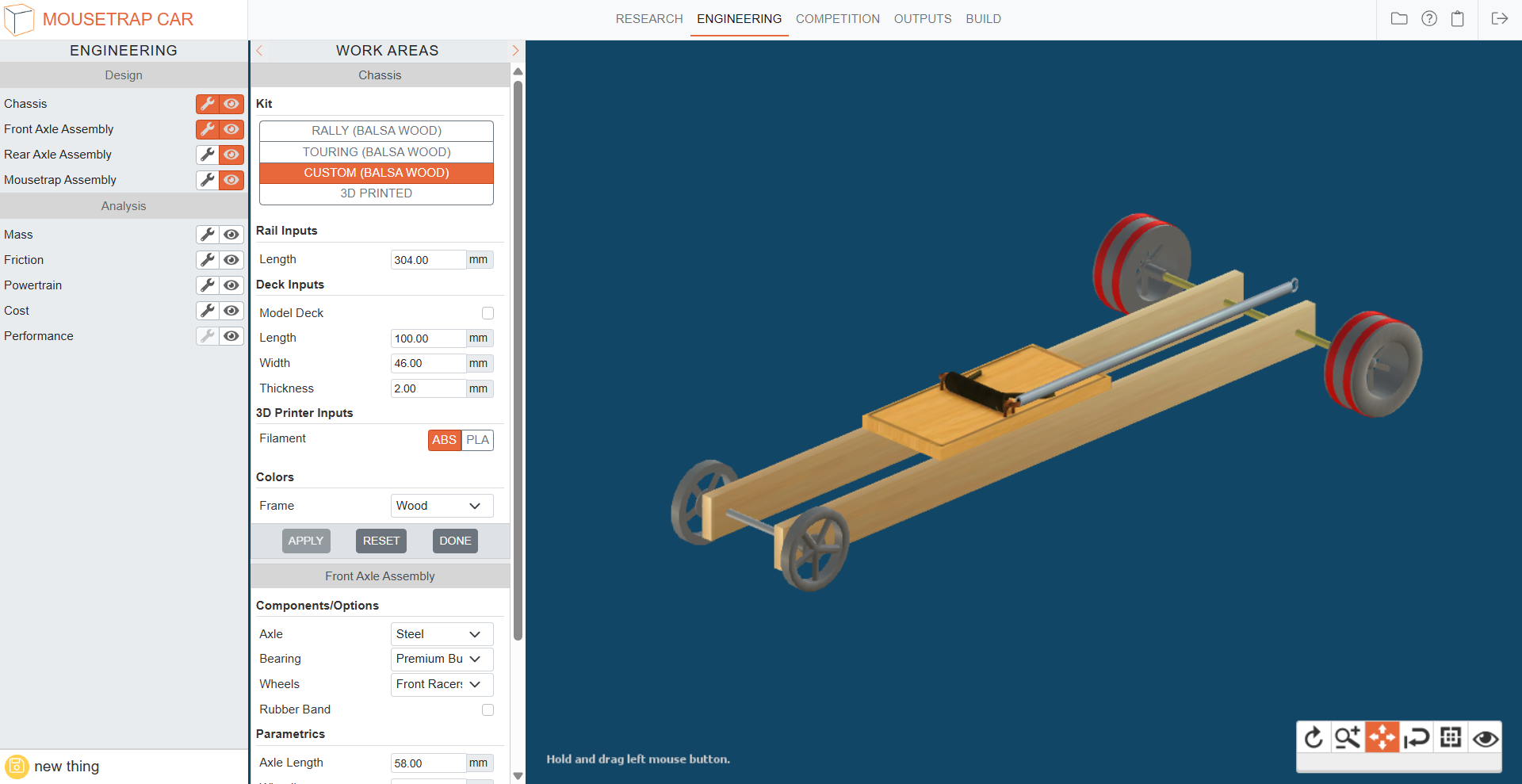The height and width of the screenshot is (784, 1522).
Task: Open the help question mark icon
Action: tap(1428, 19)
